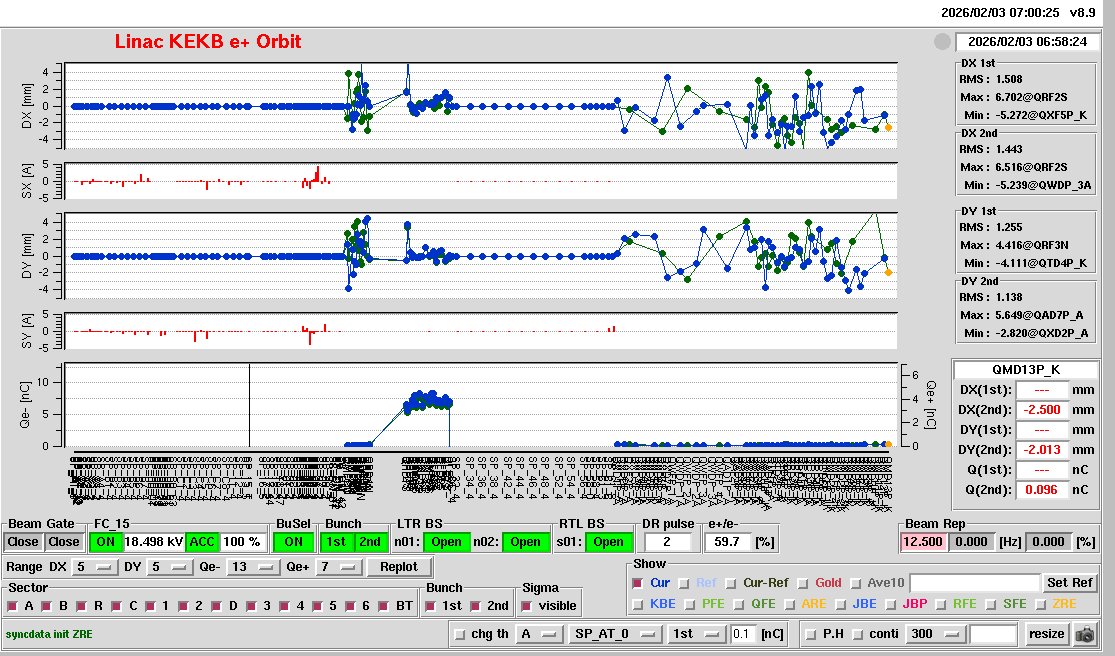The image size is (1115, 656).
Task: Open the SP_AT_0 monitor dropdown
Action: pos(615,634)
